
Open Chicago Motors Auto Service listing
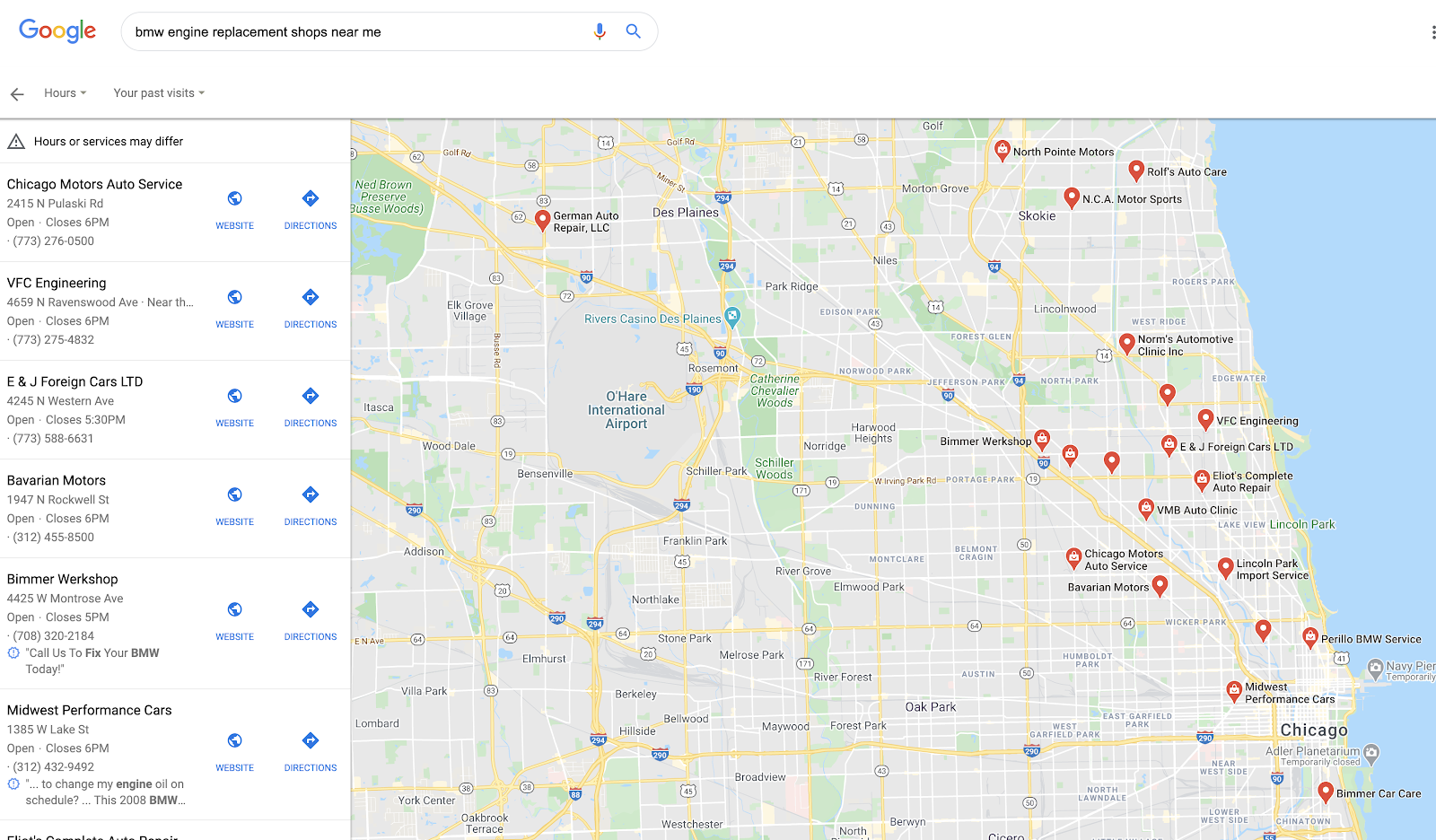click(x=94, y=184)
